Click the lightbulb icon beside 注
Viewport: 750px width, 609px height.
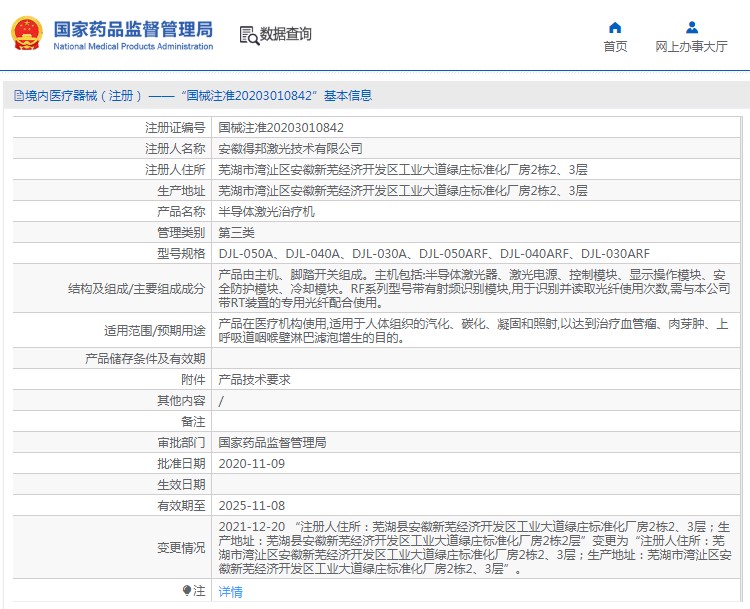click(x=187, y=591)
